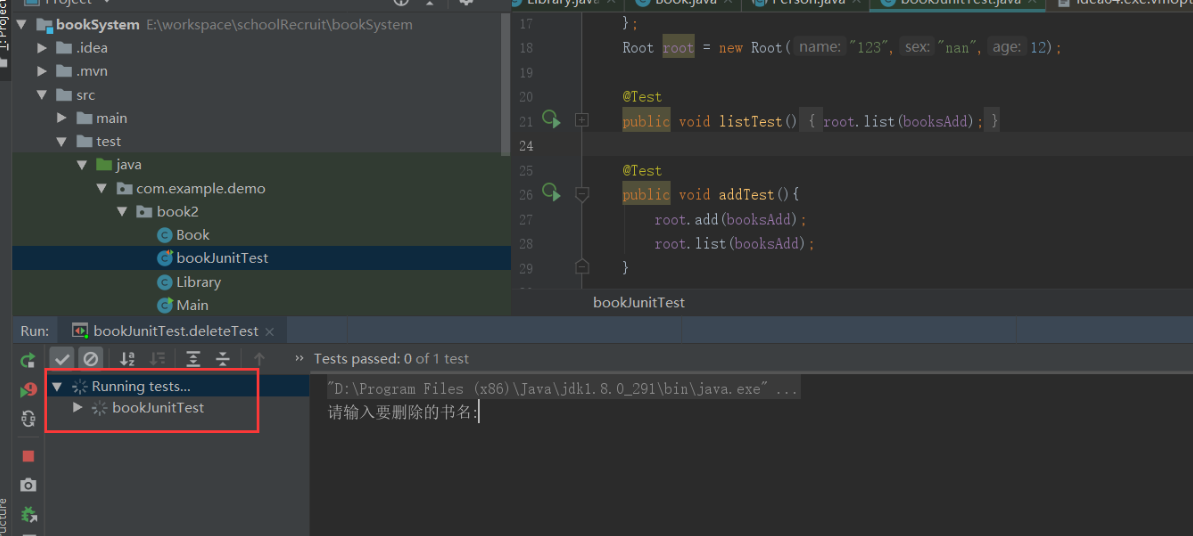This screenshot has width=1193, height=536.
Task: Sort test results alphabetically
Action: coord(128,359)
